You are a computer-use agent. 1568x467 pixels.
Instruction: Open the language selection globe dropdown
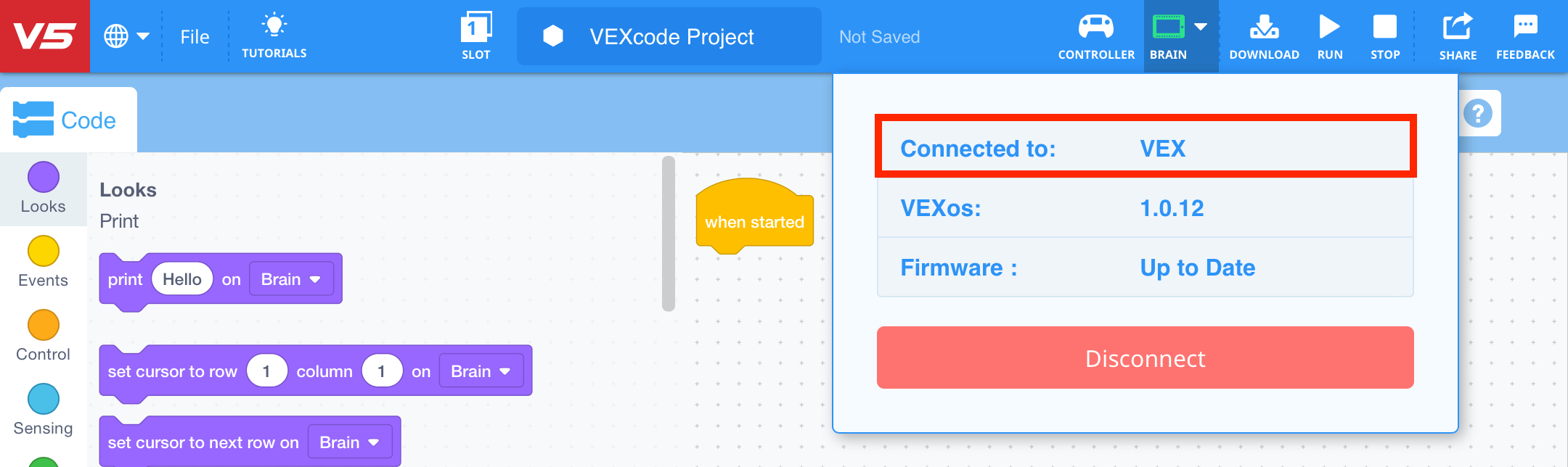coord(127,35)
